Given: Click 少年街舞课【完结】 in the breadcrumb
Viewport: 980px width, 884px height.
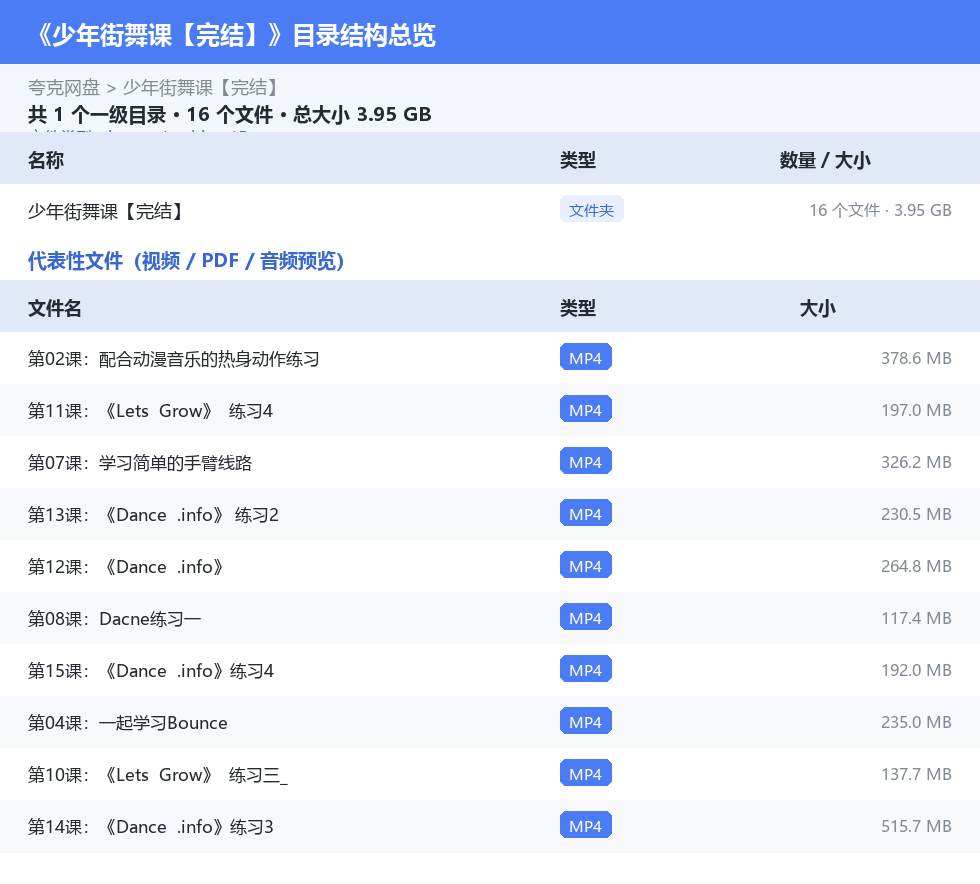Looking at the screenshot, I should (200, 88).
